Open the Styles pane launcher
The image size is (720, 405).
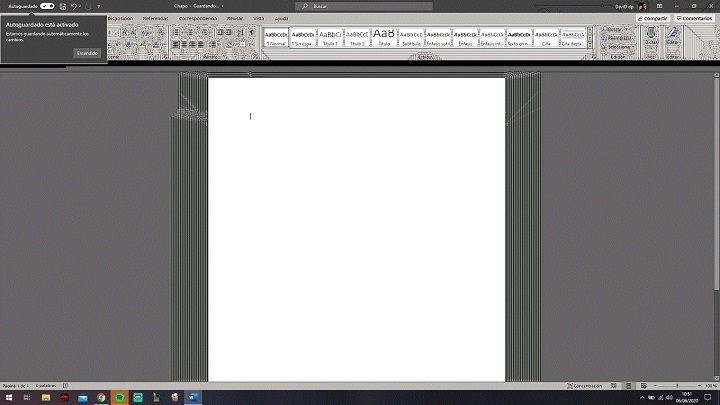(594, 57)
